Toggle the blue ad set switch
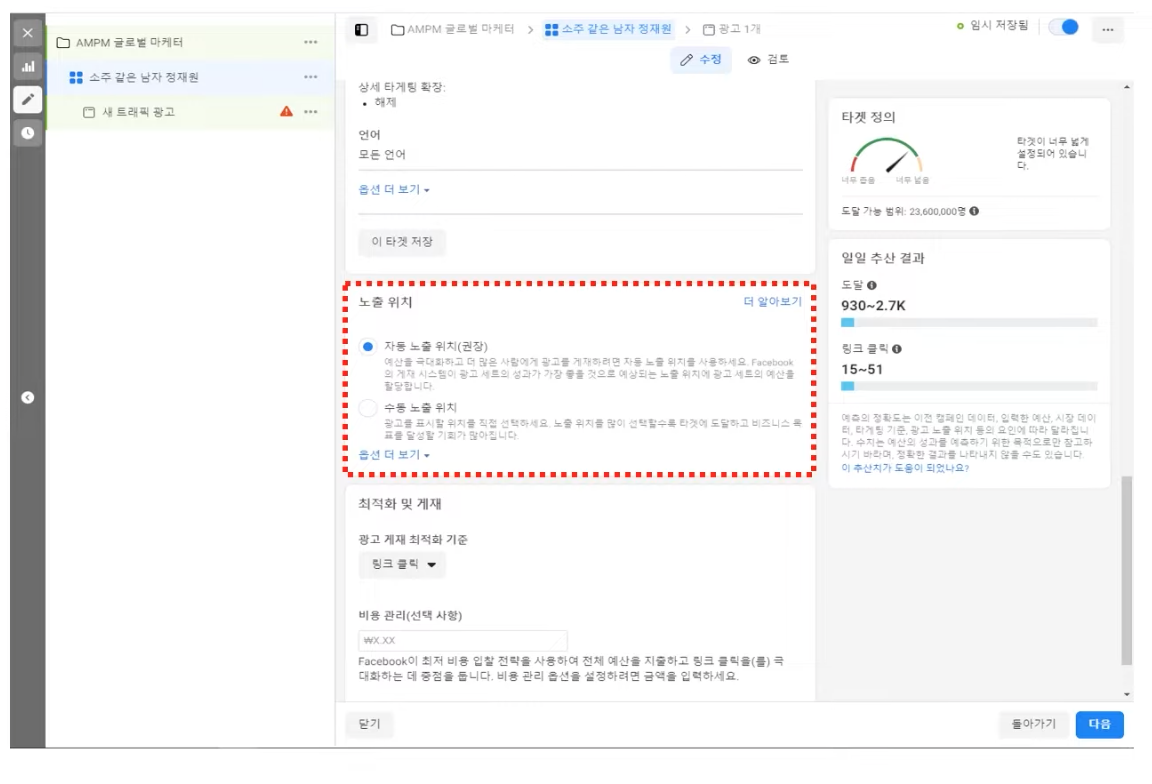Viewport: 1152px width, 784px height. click(x=1064, y=28)
